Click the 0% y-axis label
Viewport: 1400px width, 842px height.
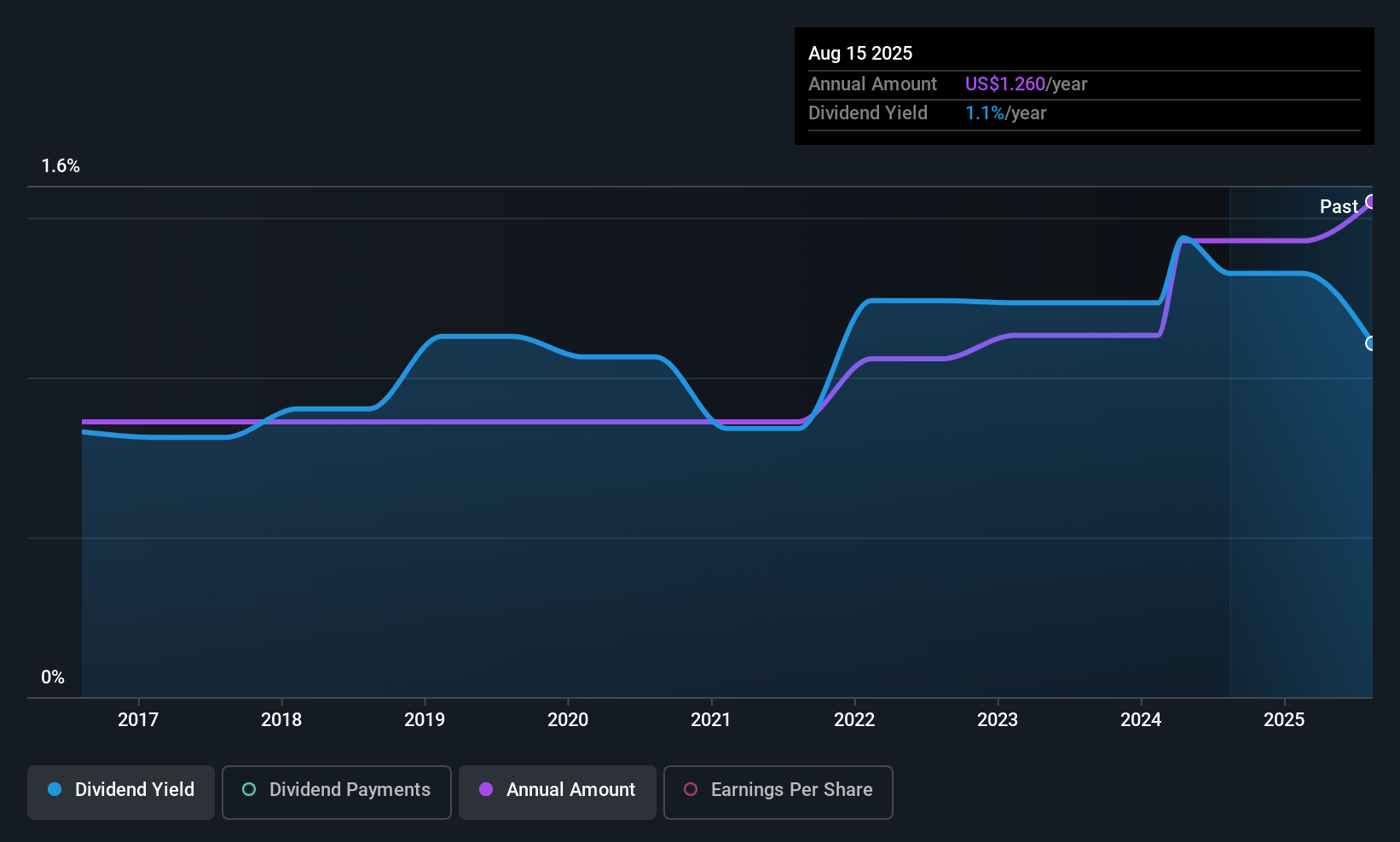[53, 678]
